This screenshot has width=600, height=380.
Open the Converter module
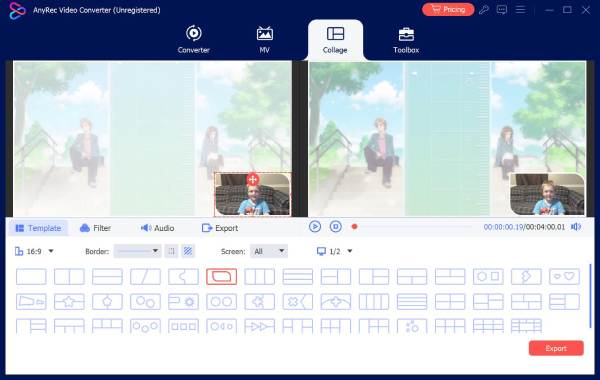point(193,39)
